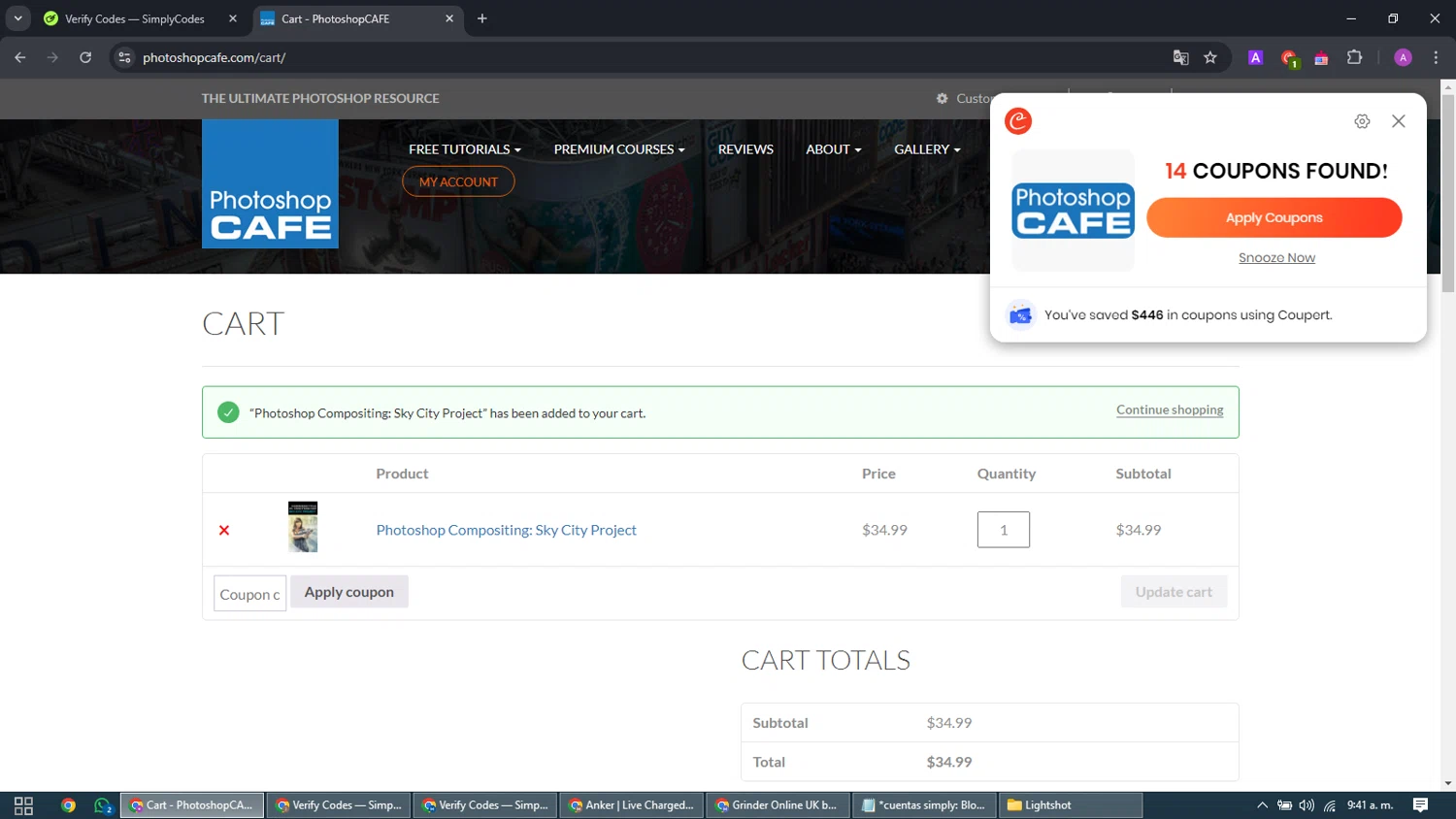This screenshot has height=819, width=1456.
Task: Click the quantity input field
Action: [x=1003, y=530]
